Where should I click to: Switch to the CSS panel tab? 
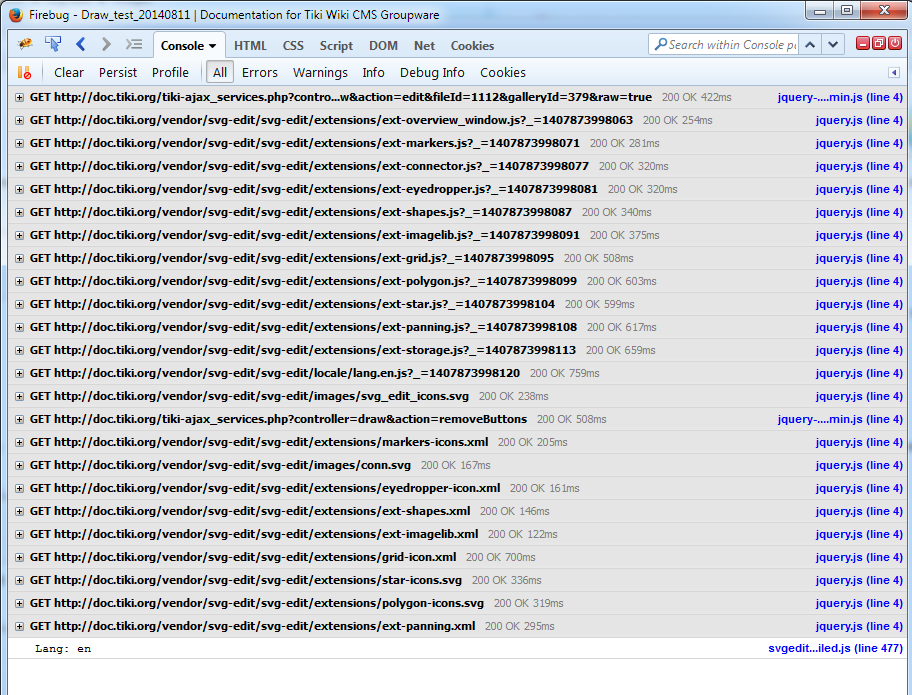tap(293, 45)
